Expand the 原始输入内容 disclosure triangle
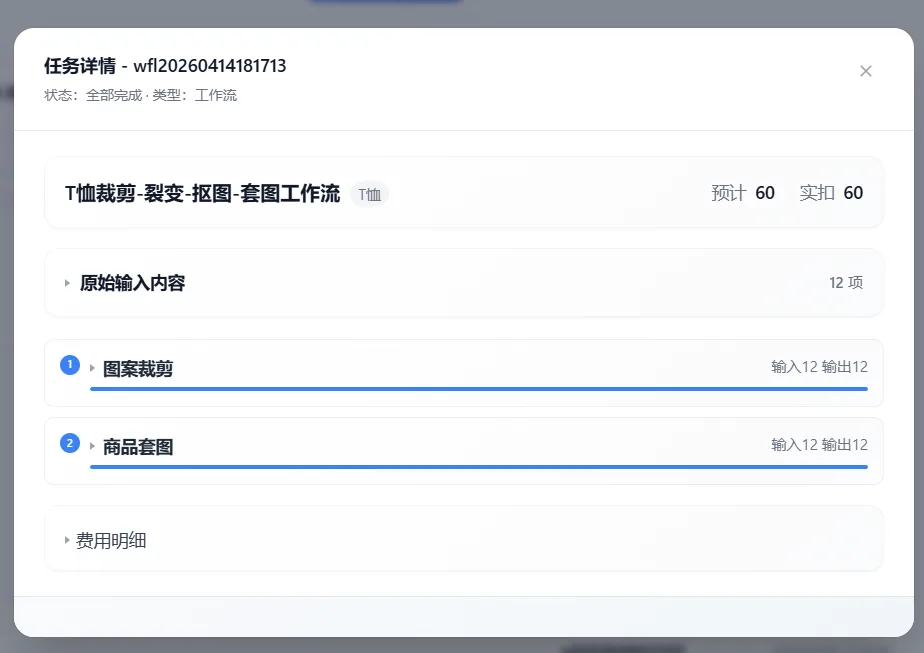Image resolution: width=924 pixels, height=653 pixels. (67, 283)
